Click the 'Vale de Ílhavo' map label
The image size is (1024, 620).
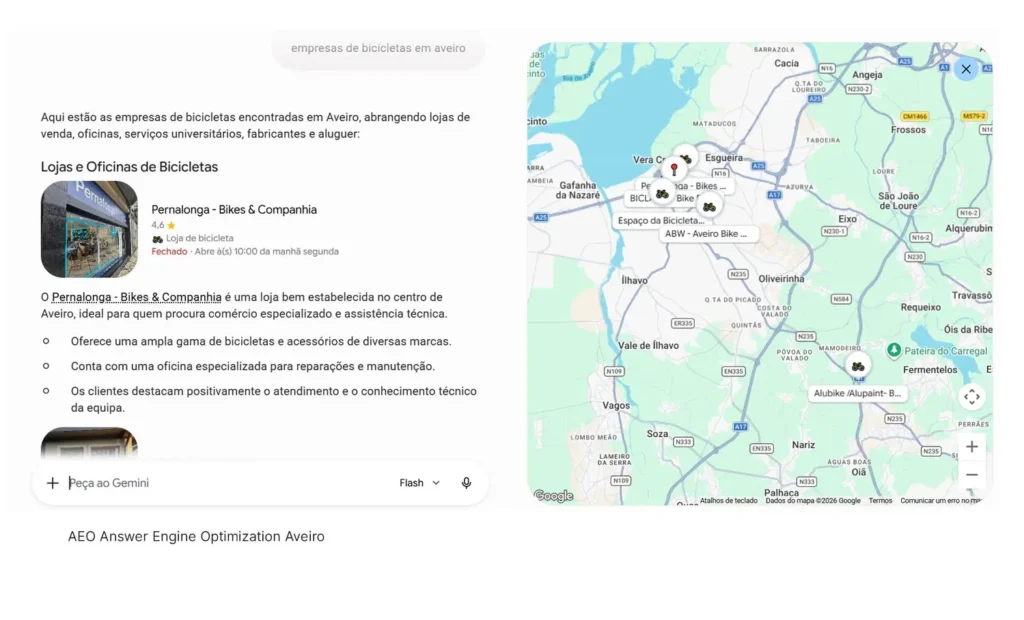[x=648, y=346]
